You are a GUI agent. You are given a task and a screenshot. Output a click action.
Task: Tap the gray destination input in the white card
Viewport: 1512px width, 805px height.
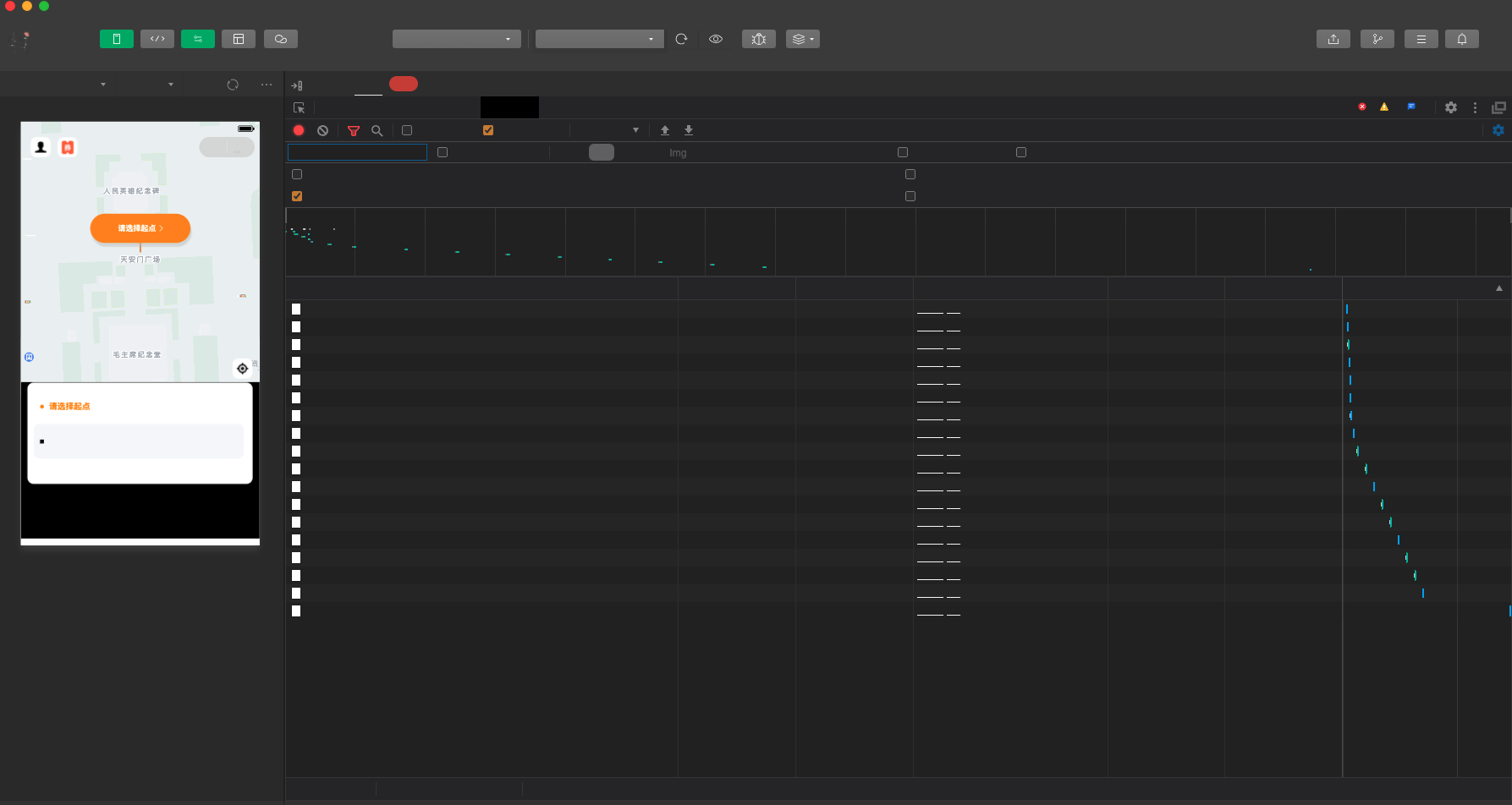[139, 441]
